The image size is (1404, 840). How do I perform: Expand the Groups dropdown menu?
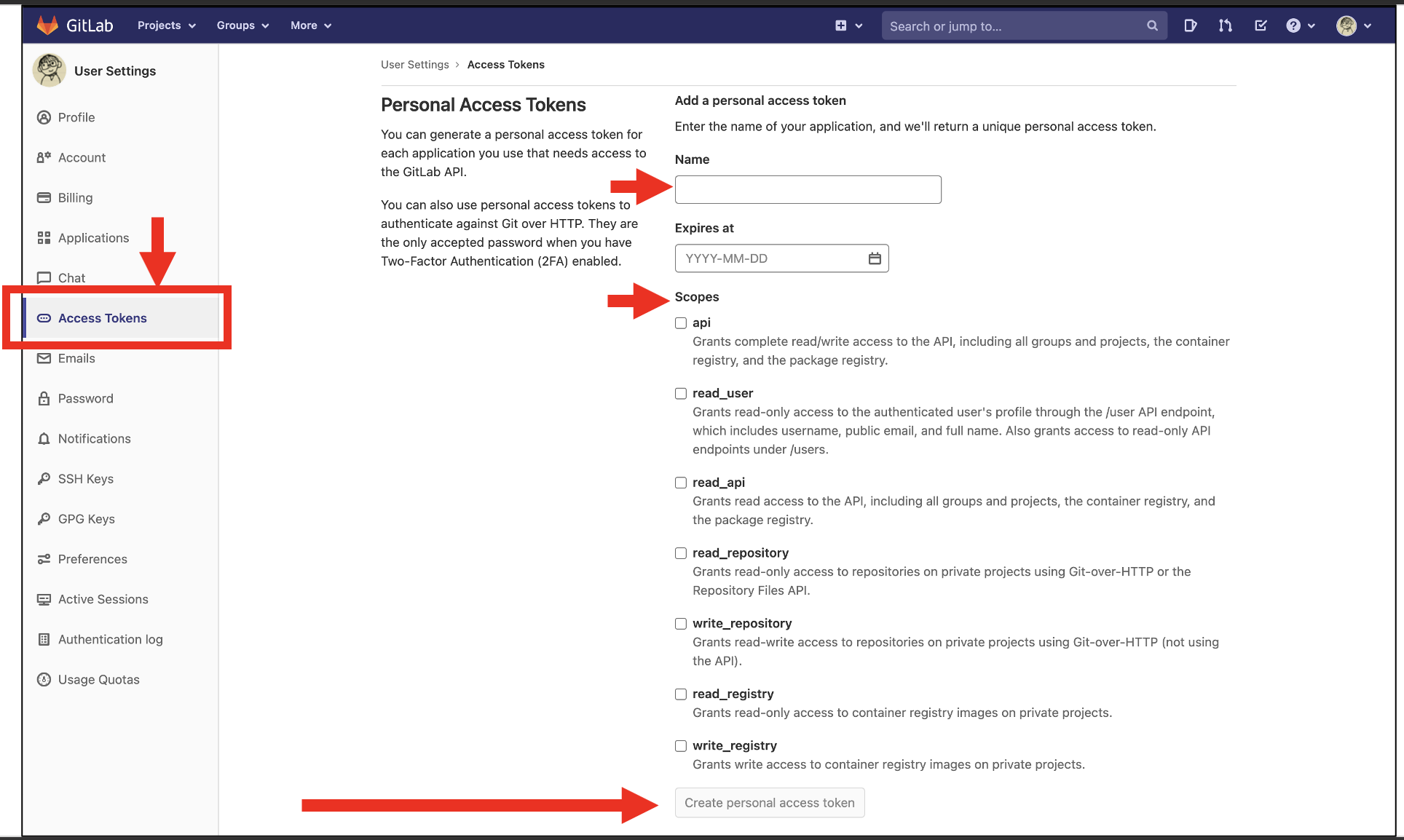click(x=242, y=25)
